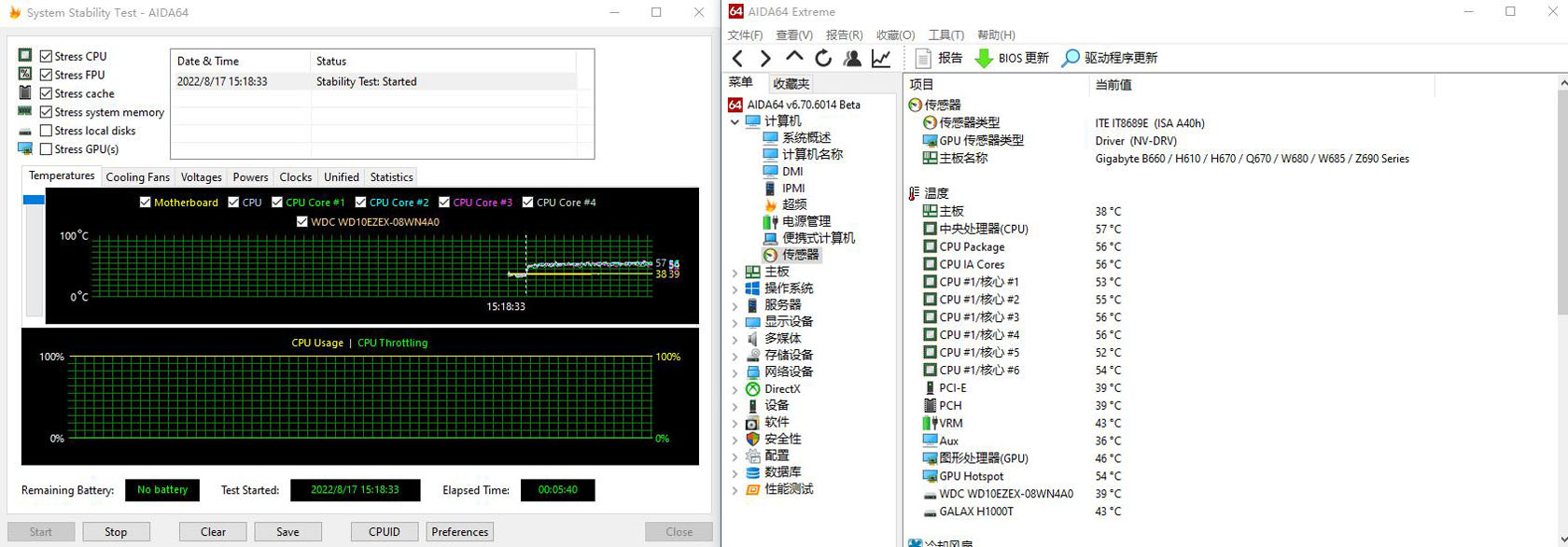Click the 当前值 column header
The height and width of the screenshot is (547, 1568).
(x=1113, y=85)
